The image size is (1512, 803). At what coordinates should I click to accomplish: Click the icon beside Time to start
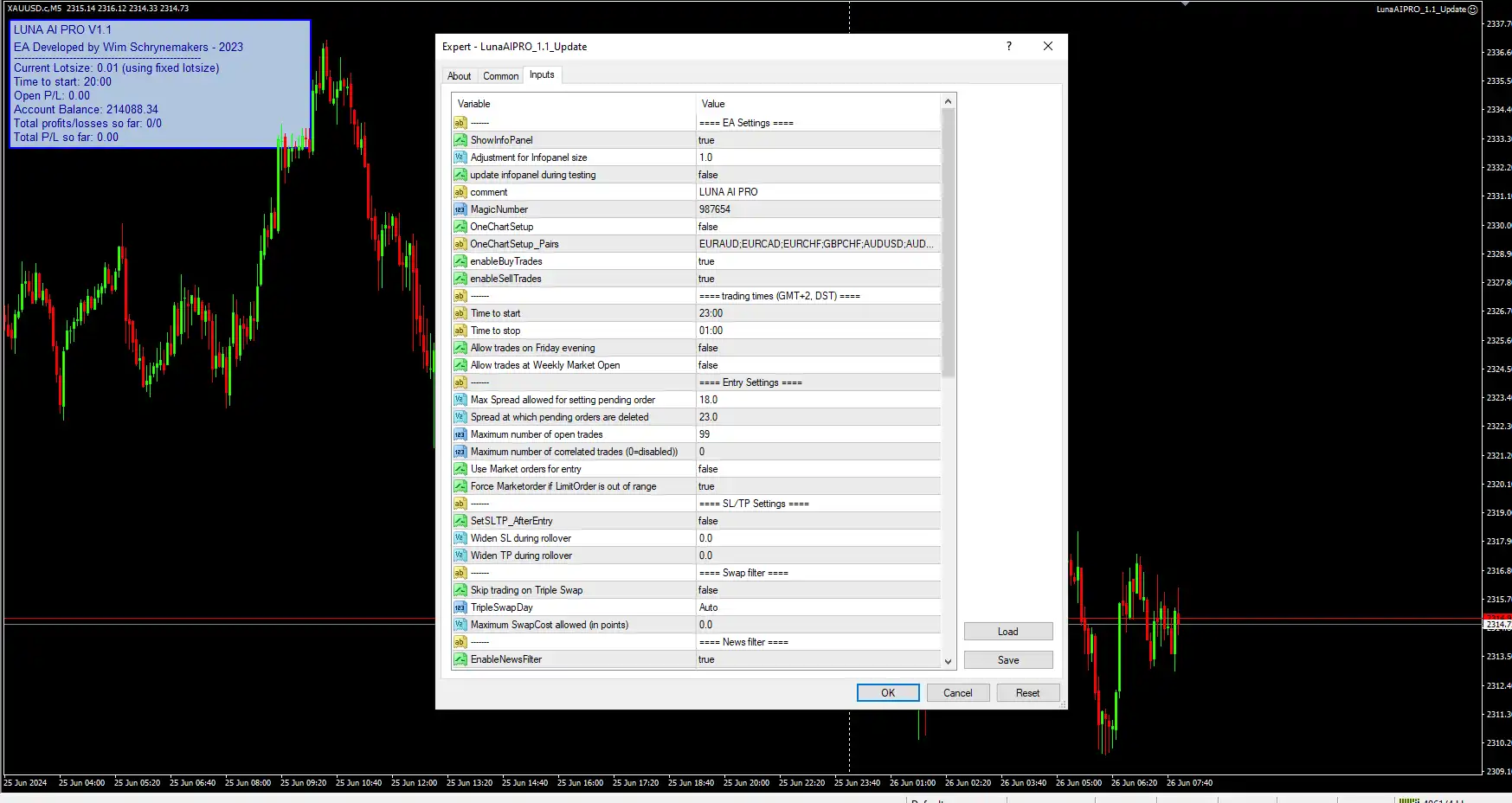tap(460, 313)
